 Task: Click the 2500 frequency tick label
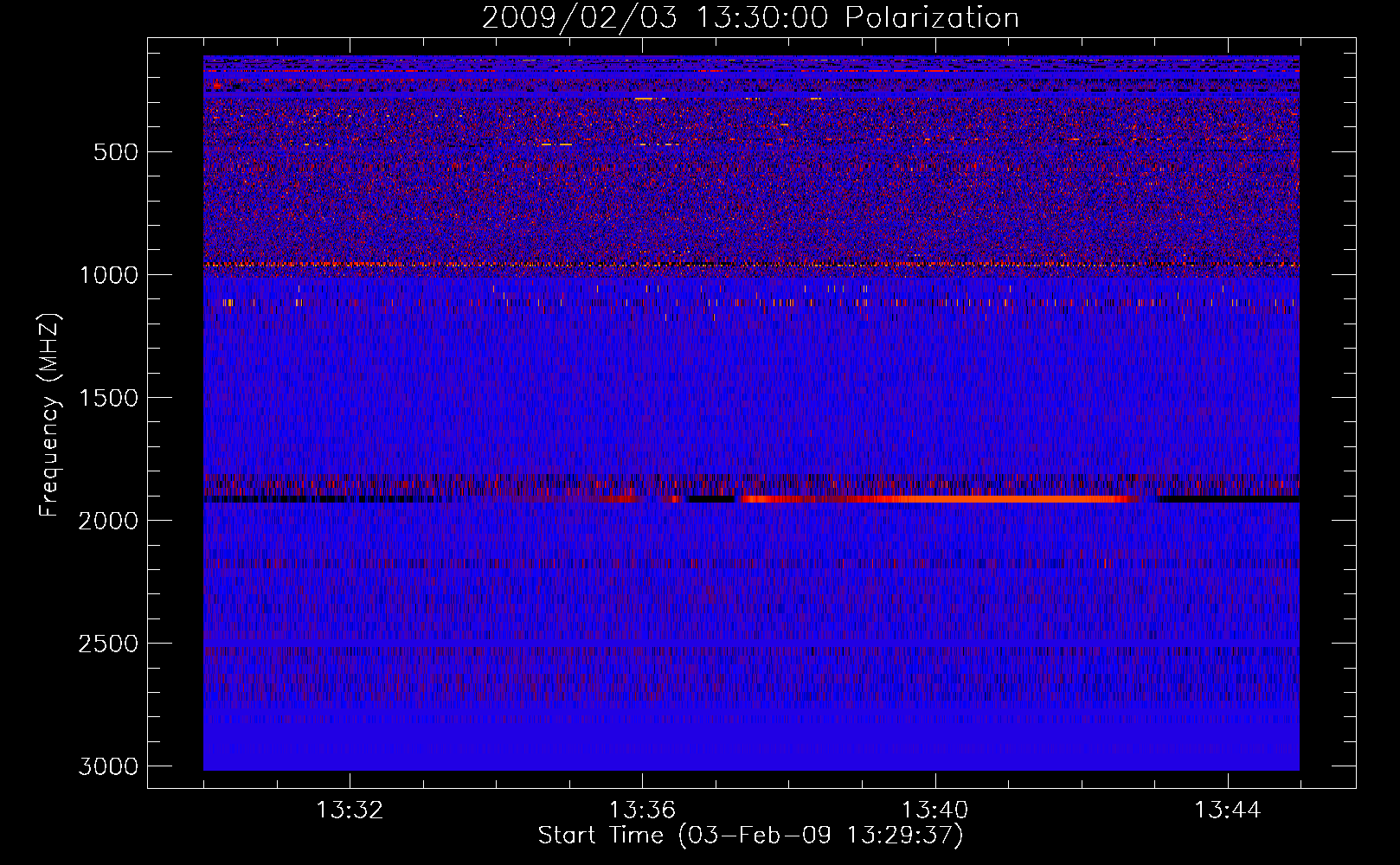[108, 644]
